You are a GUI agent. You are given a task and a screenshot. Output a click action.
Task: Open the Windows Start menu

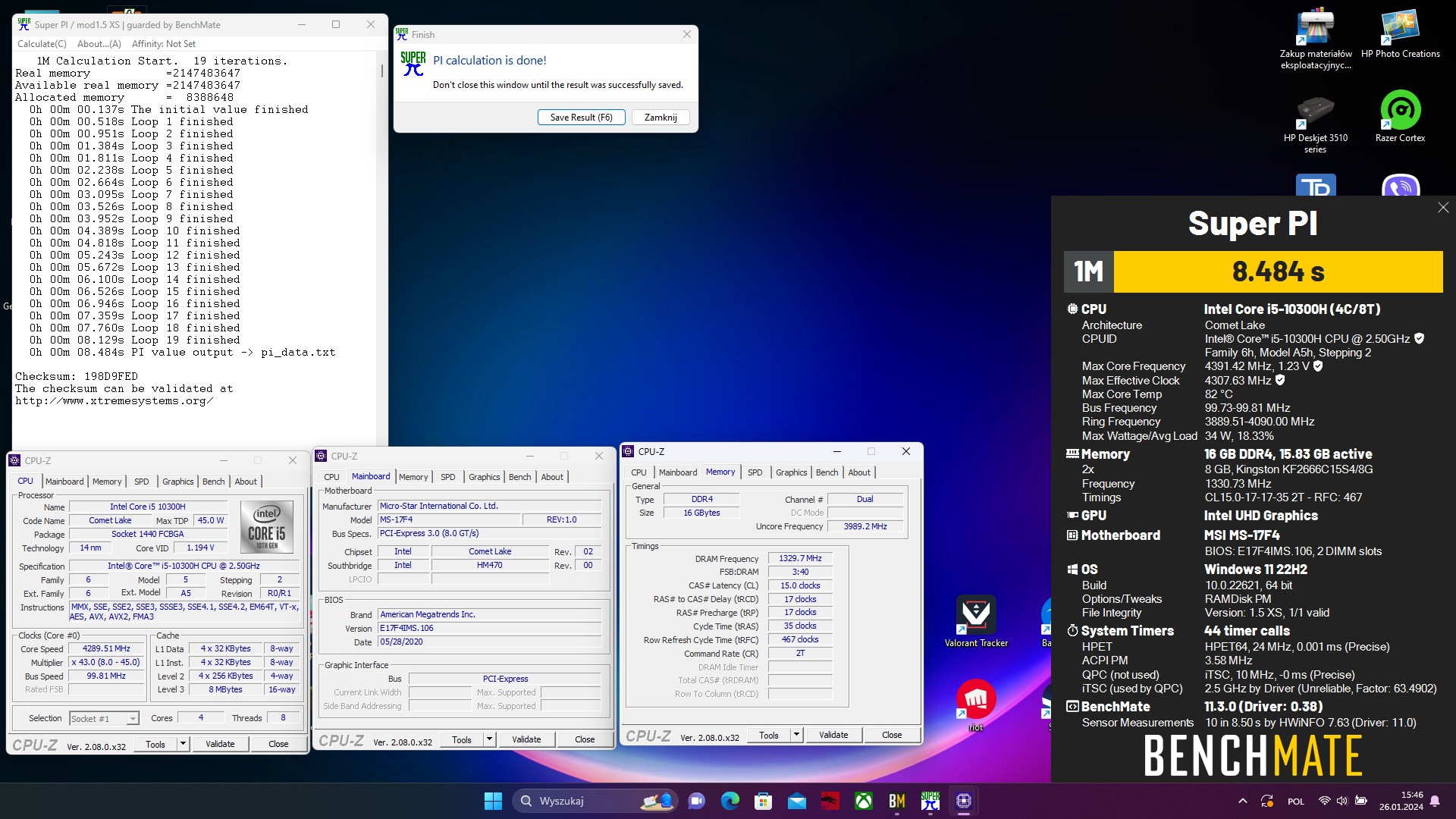point(493,801)
